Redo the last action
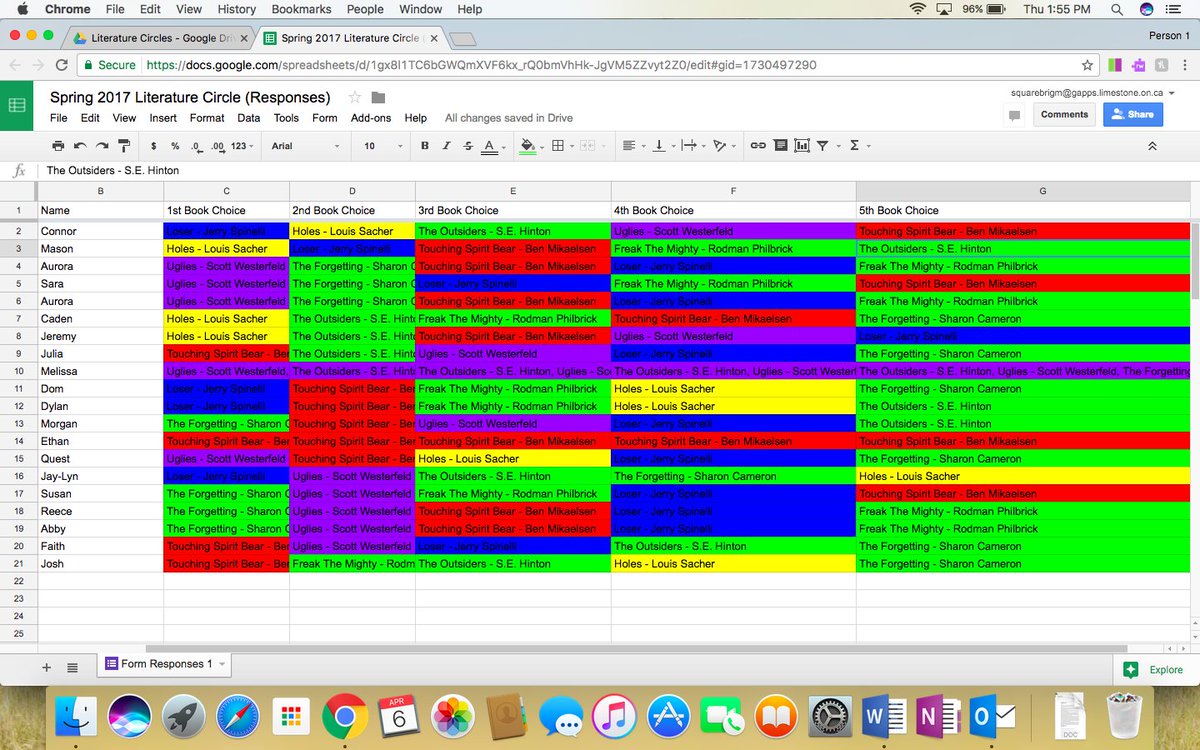Image resolution: width=1200 pixels, height=750 pixels. click(101, 146)
